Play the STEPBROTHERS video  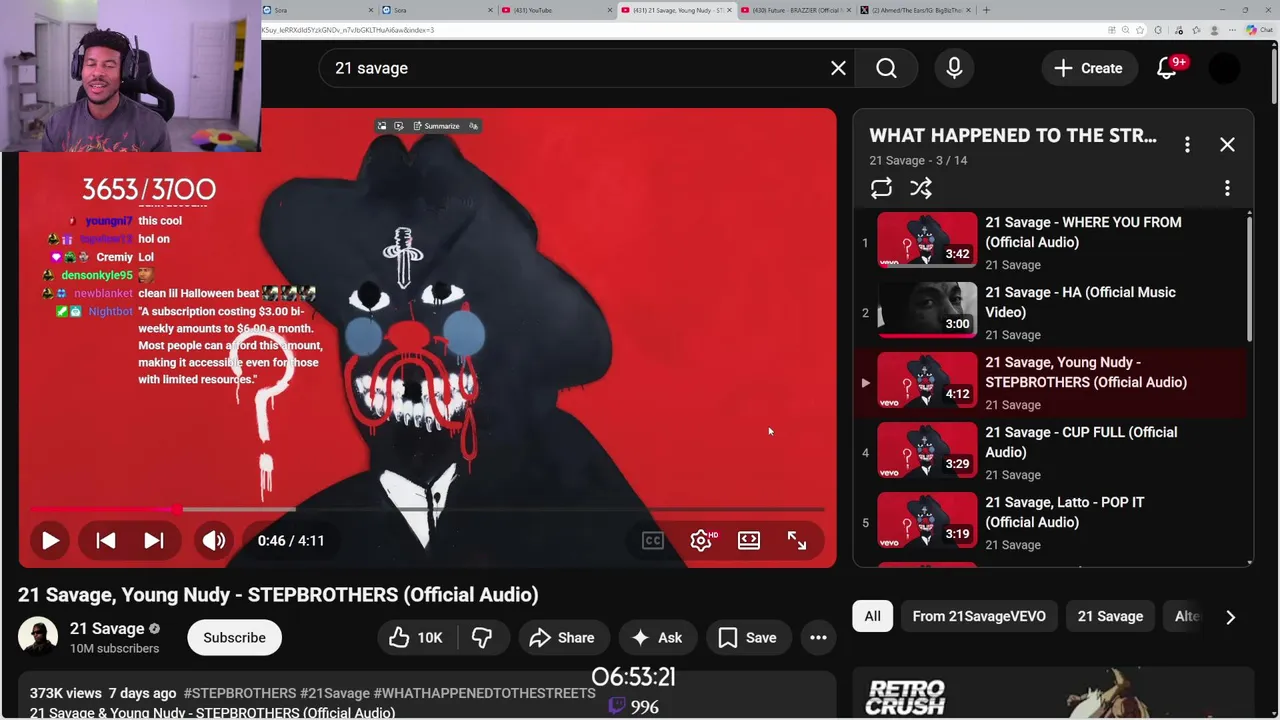tap(50, 540)
